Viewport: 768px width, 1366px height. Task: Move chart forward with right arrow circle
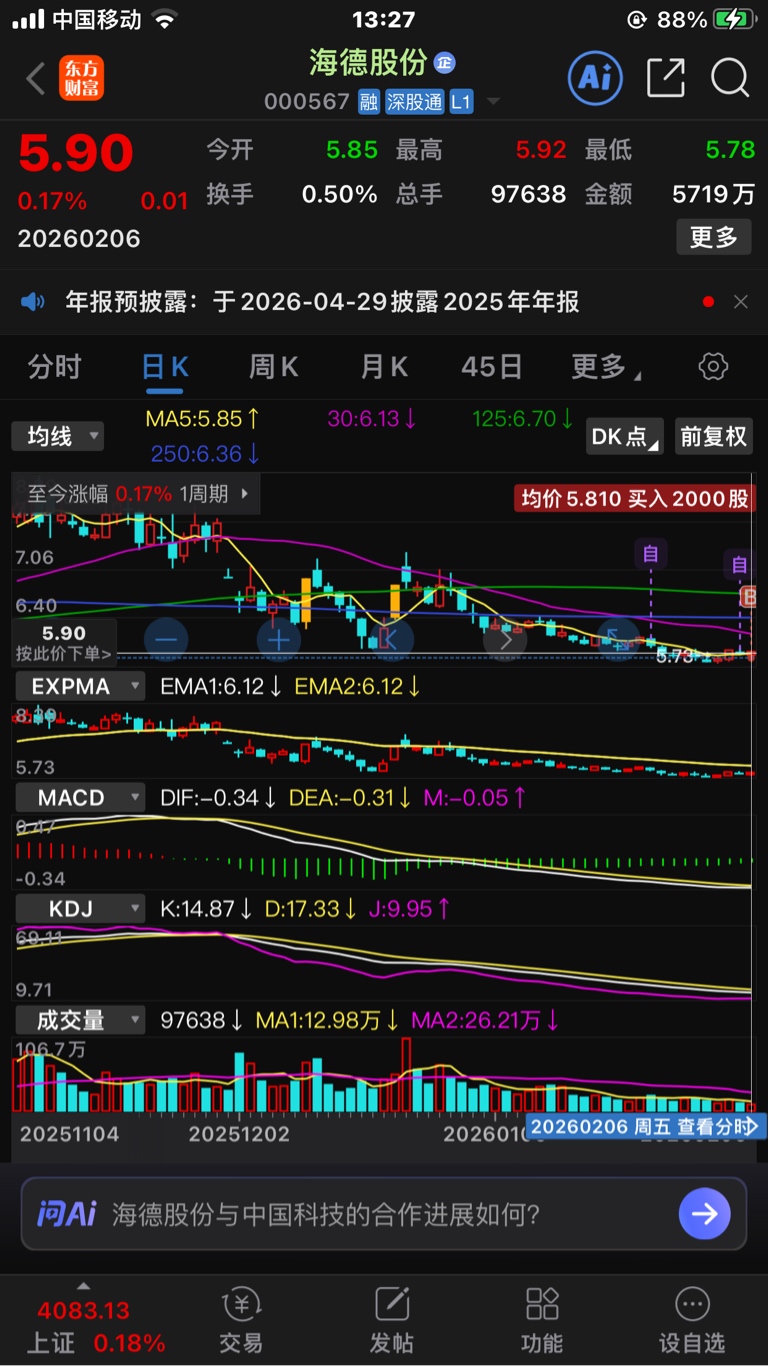(x=504, y=640)
